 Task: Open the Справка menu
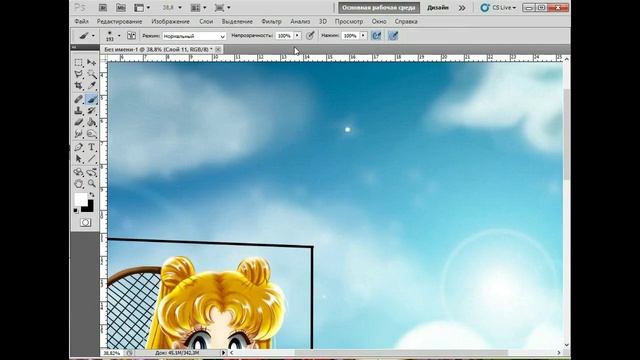point(406,21)
